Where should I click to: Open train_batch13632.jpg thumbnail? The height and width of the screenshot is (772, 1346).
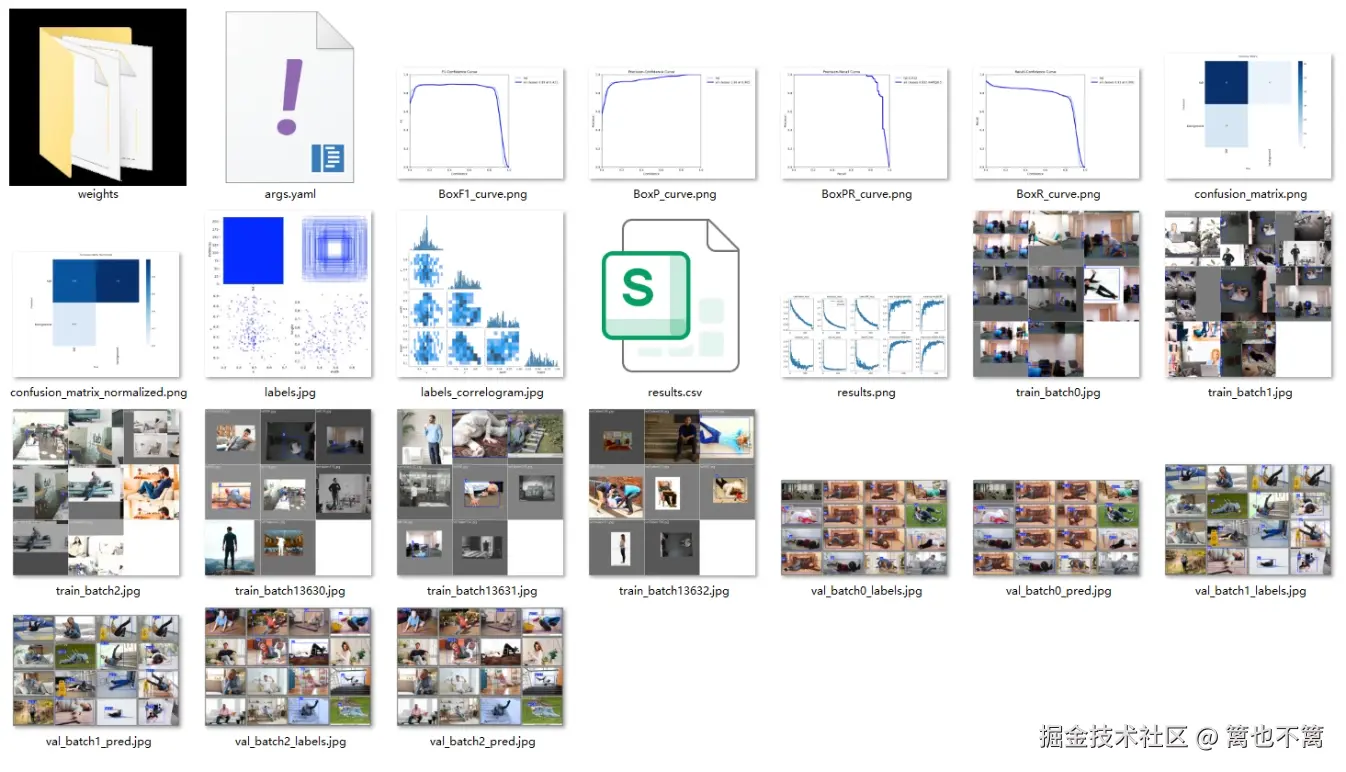pos(673,492)
